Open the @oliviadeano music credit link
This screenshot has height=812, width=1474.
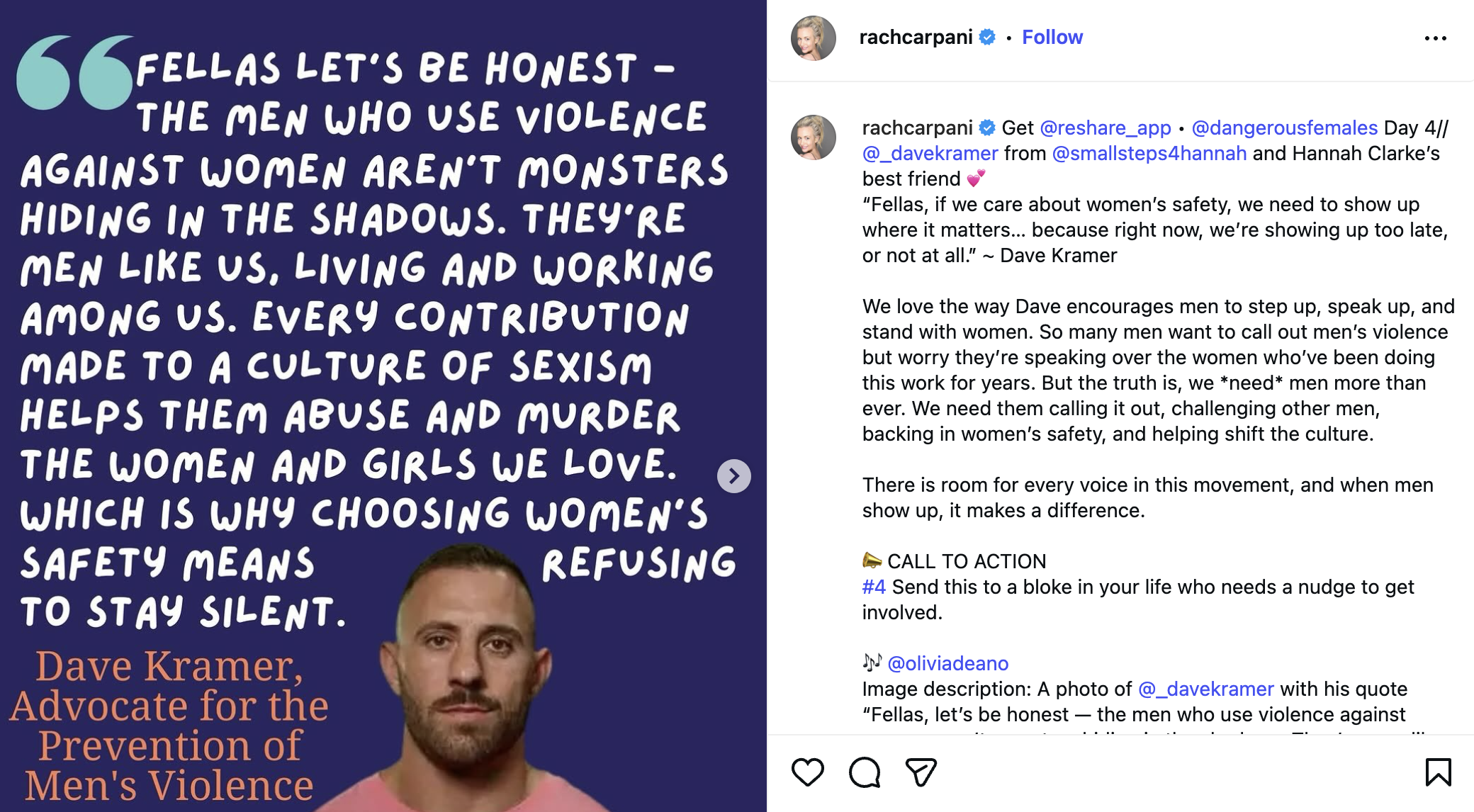pyautogui.click(x=947, y=663)
